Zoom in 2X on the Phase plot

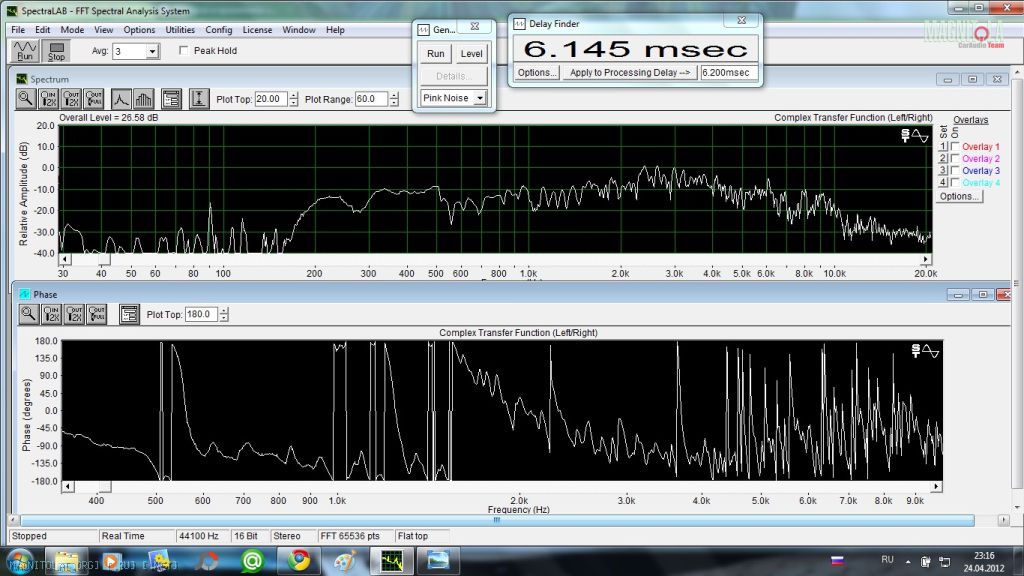(52, 314)
